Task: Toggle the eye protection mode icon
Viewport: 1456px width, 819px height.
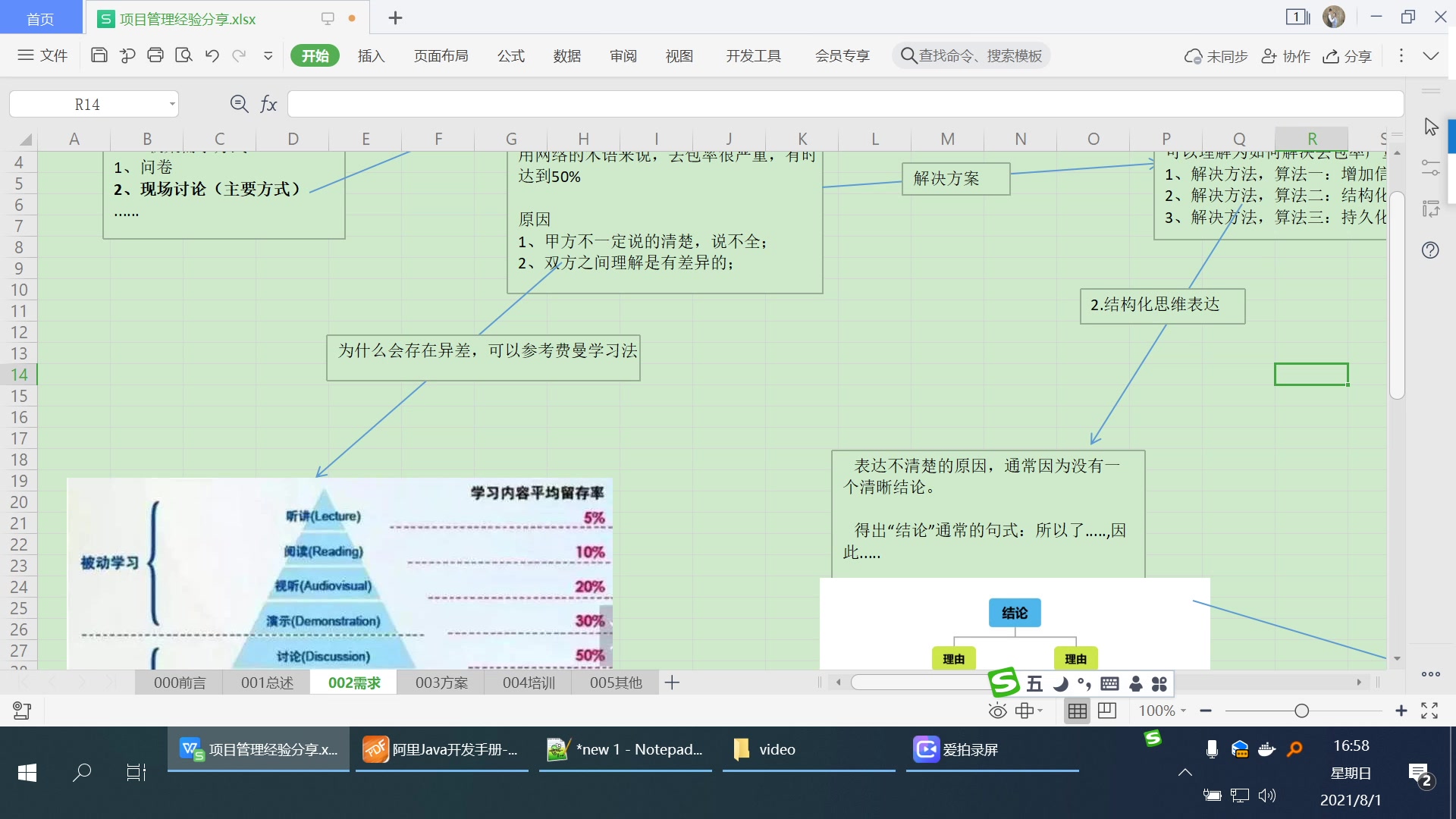Action: pos(998,711)
